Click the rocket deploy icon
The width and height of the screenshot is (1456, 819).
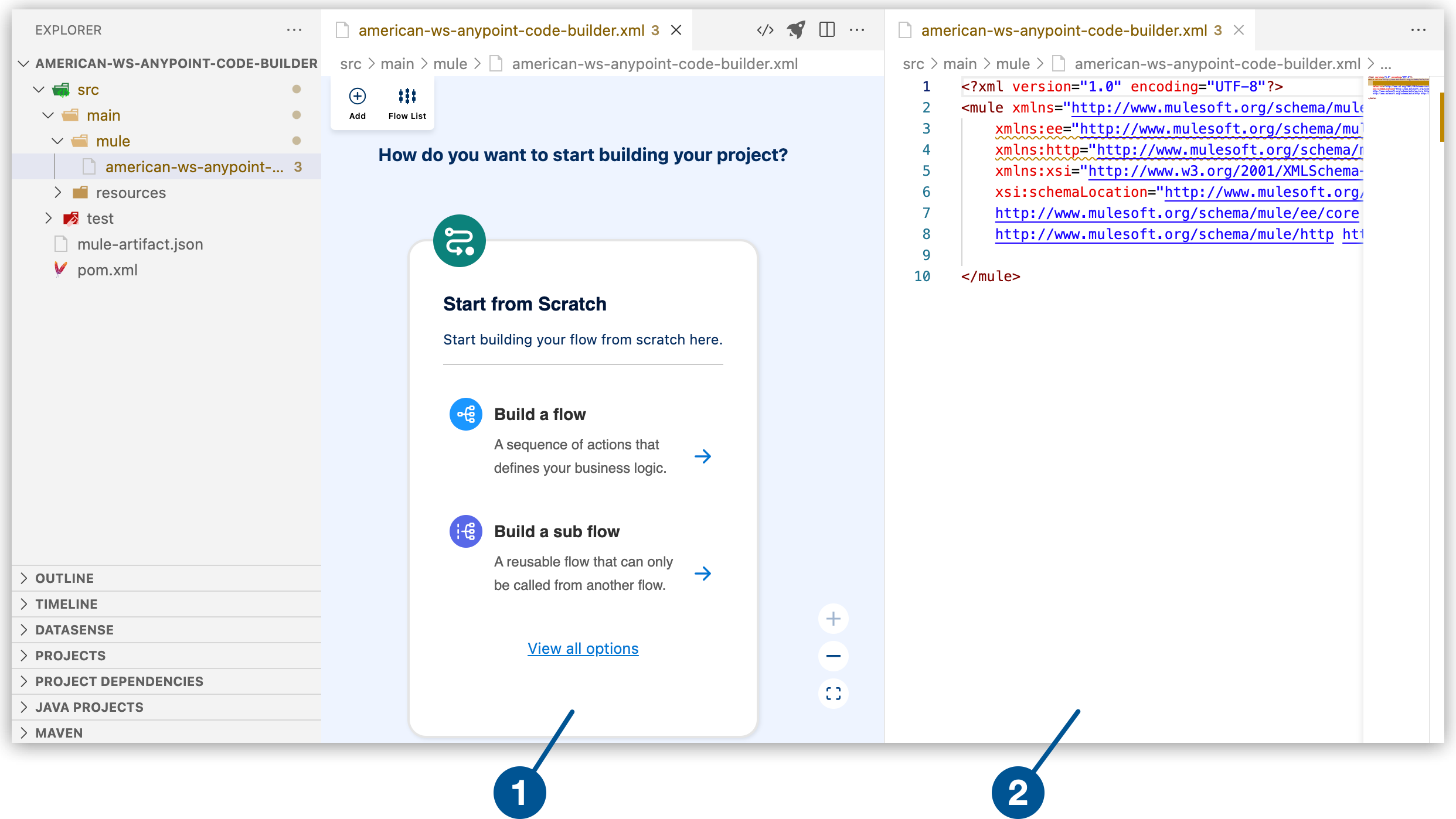796,30
